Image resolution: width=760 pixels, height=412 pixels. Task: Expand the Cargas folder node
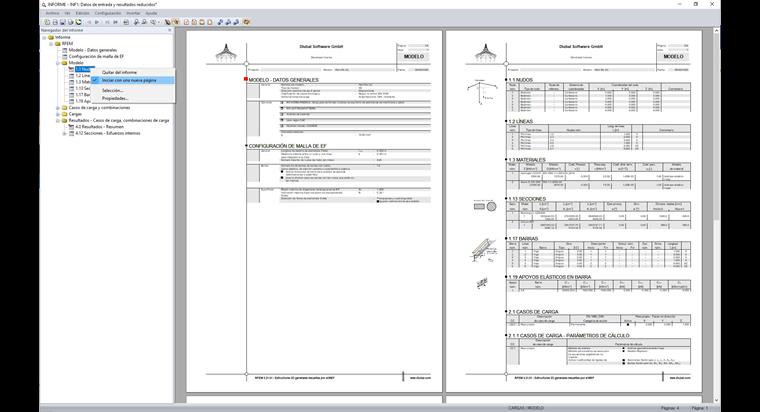pos(58,114)
